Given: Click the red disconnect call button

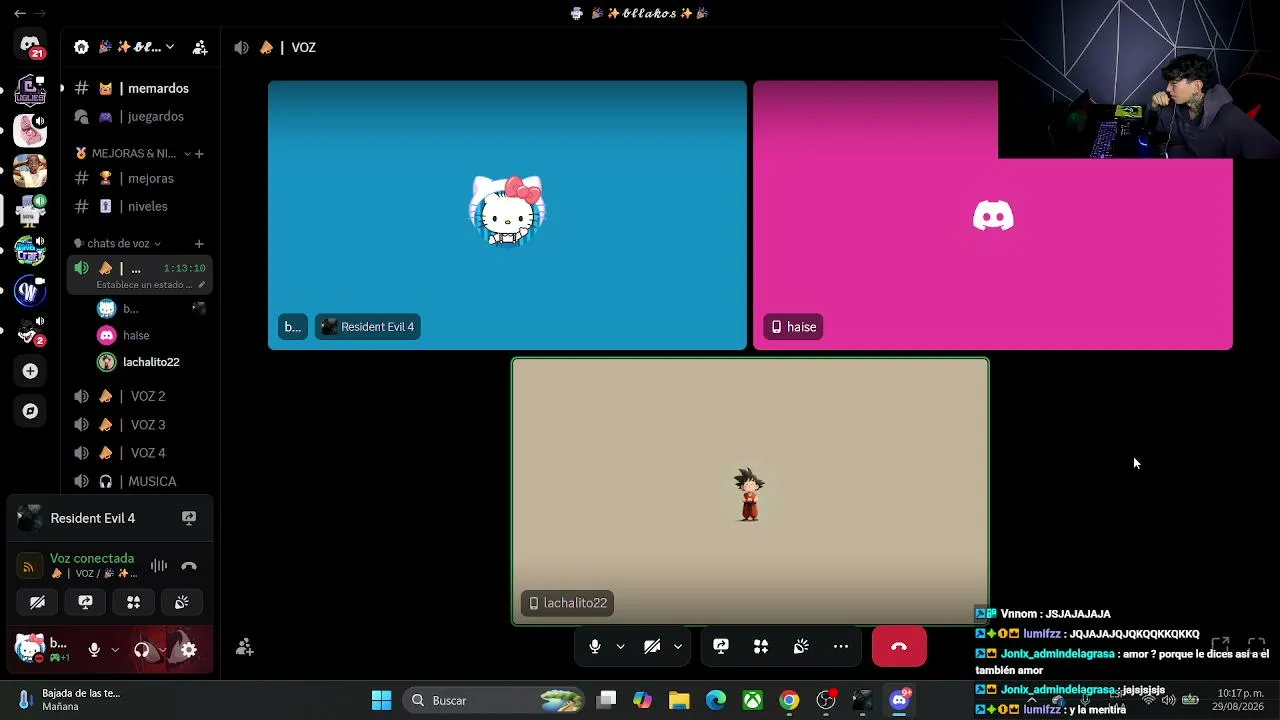Looking at the screenshot, I should (899, 647).
